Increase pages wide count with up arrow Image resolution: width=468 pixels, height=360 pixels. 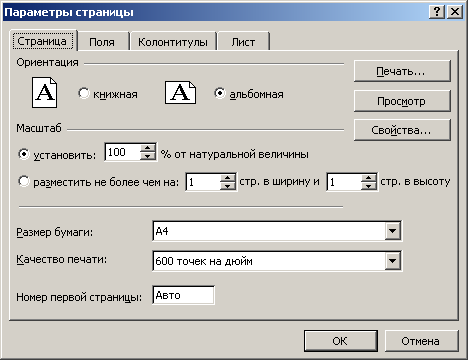click(x=228, y=177)
